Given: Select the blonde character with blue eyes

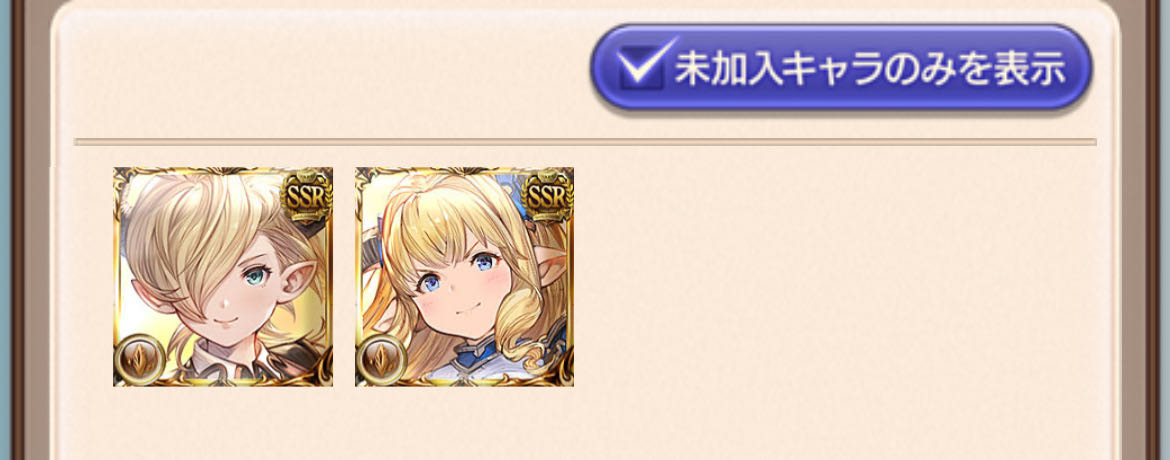Looking at the screenshot, I should point(464,276).
